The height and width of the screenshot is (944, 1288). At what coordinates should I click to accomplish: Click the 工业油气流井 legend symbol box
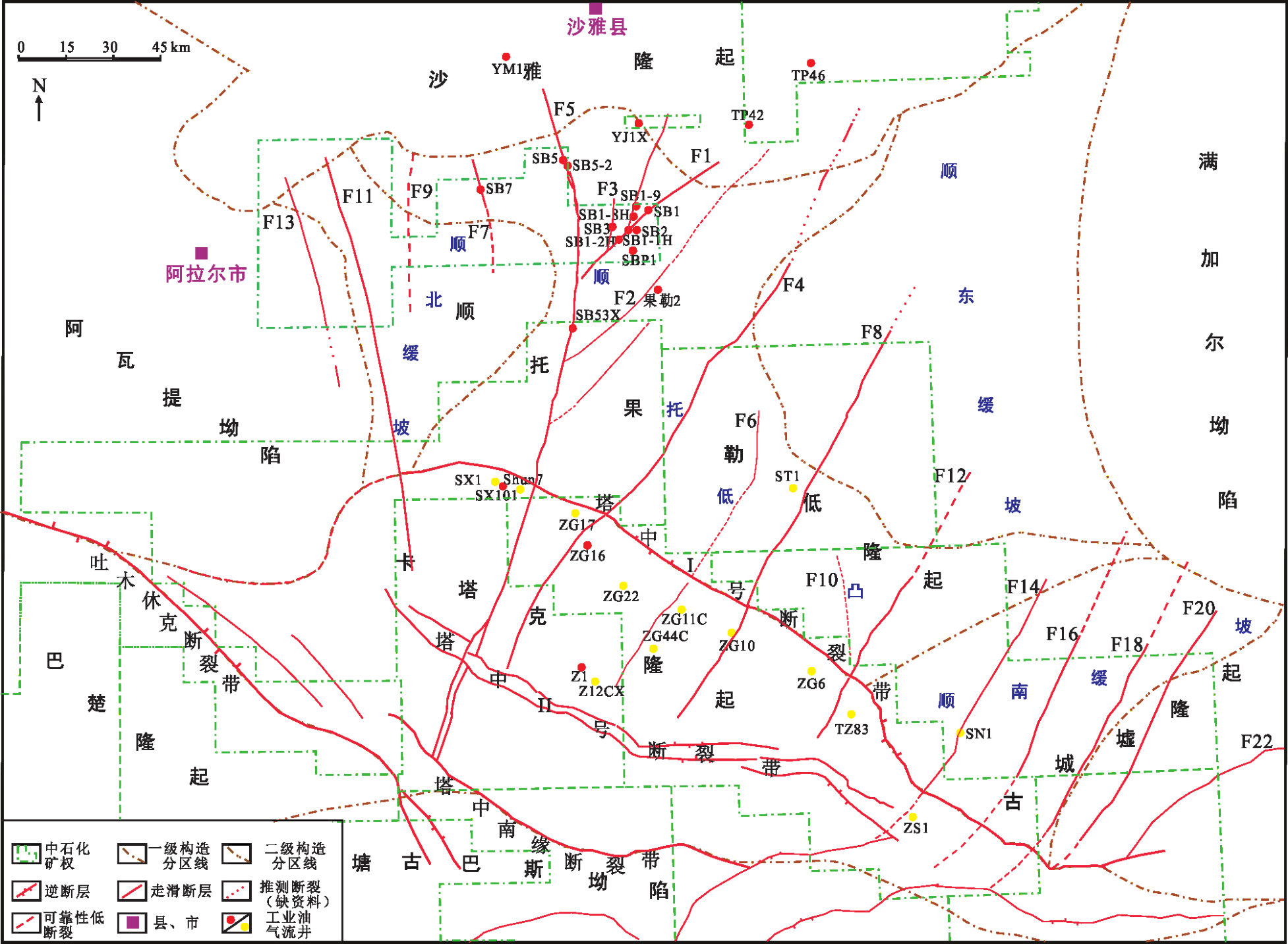(237, 922)
